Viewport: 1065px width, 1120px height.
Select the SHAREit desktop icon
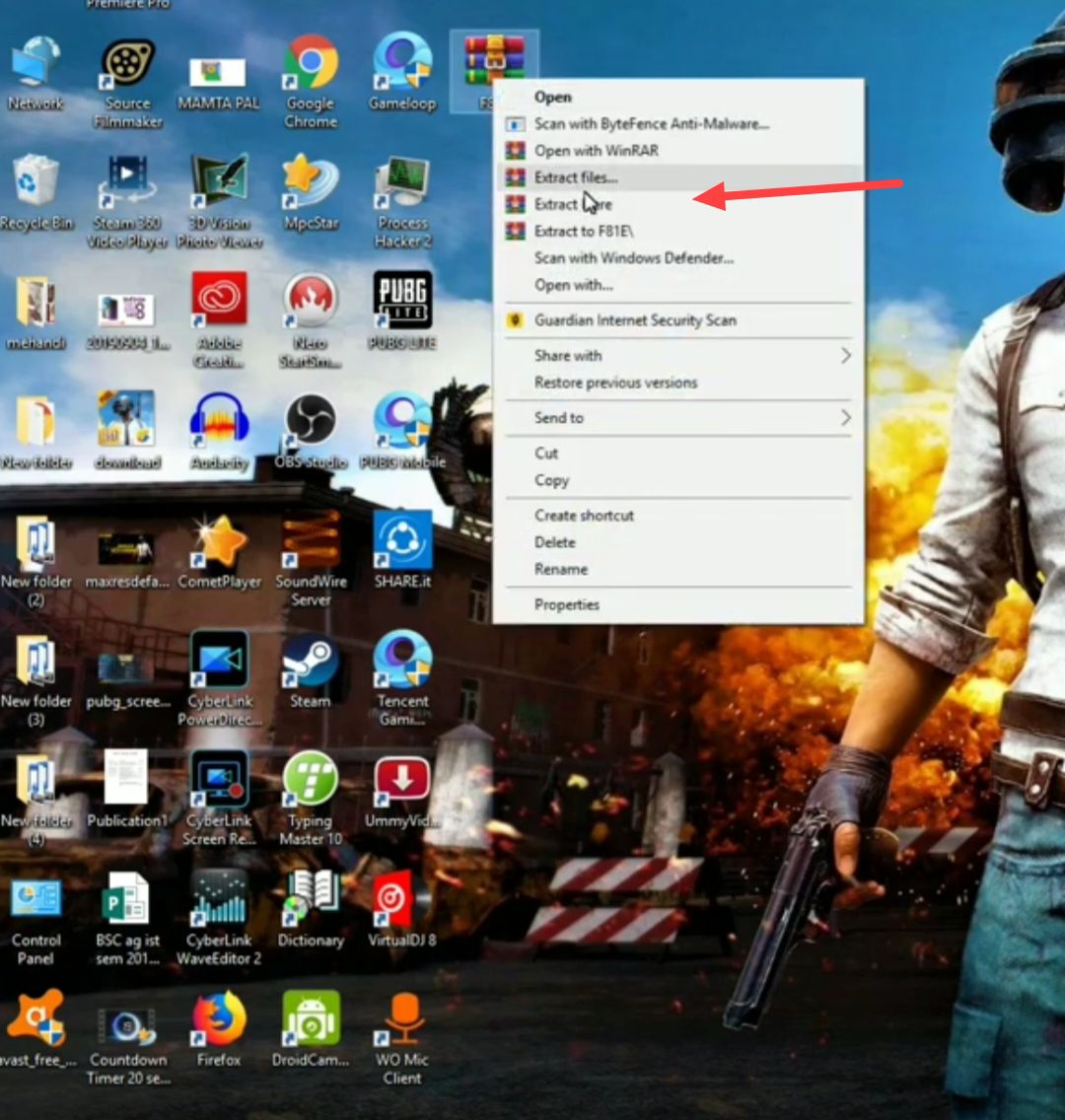[x=403, y=550]
